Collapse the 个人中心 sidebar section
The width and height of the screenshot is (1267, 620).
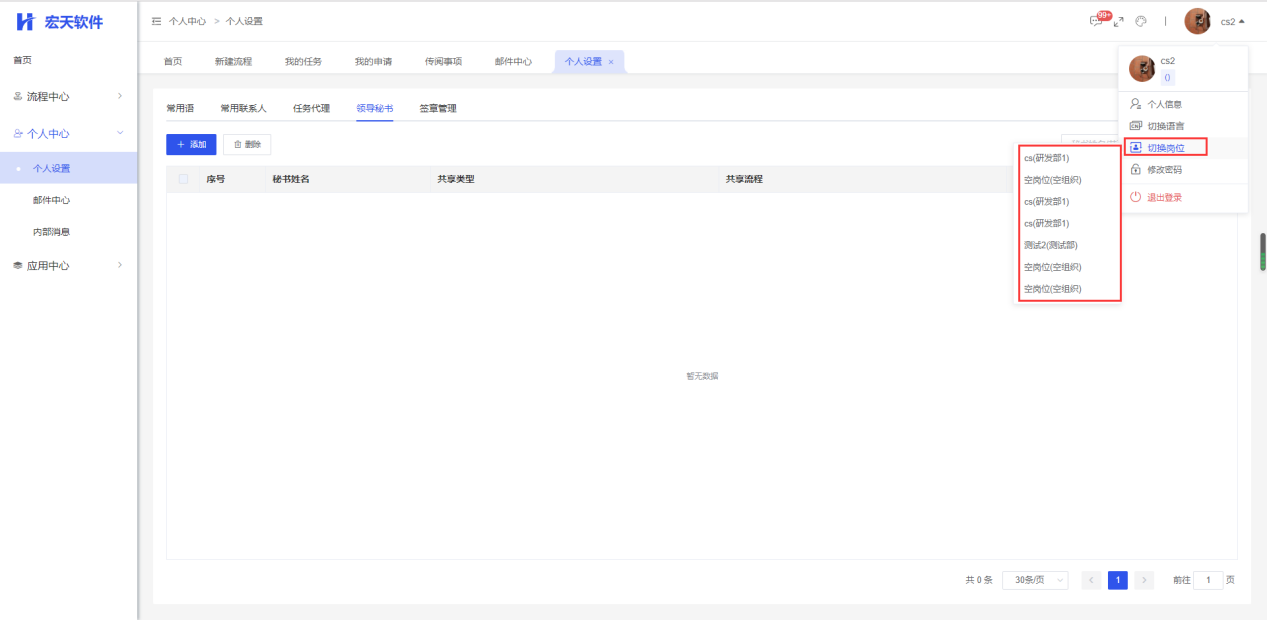(68, 133)
